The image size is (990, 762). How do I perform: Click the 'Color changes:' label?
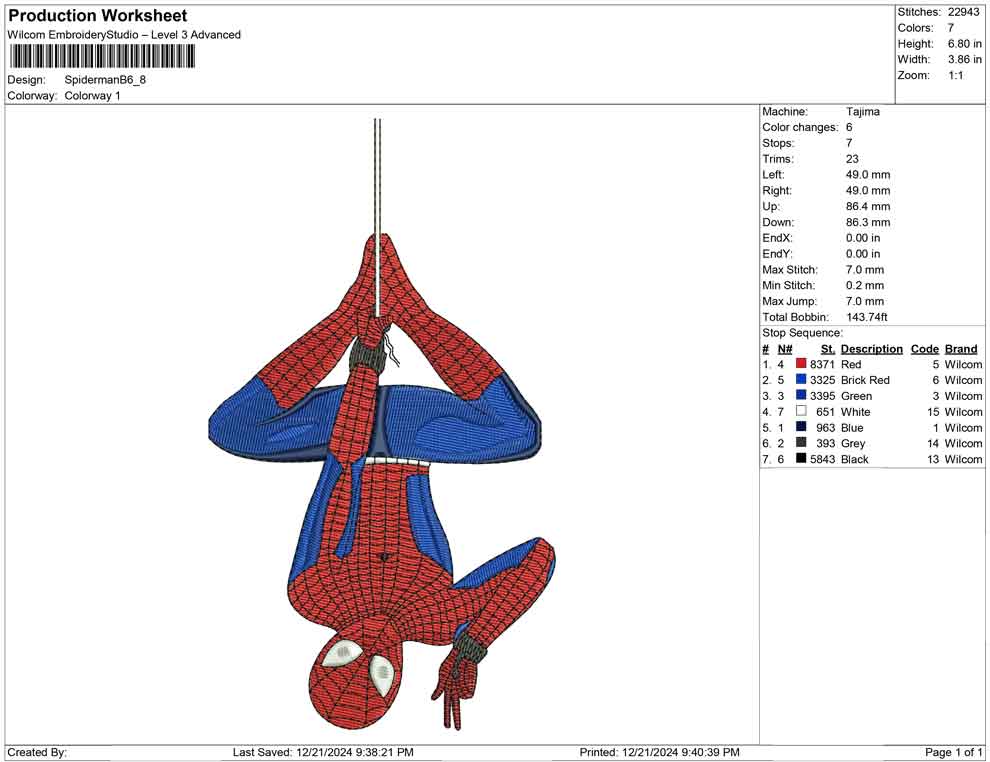pyautogui.click(x=801, y=128)
